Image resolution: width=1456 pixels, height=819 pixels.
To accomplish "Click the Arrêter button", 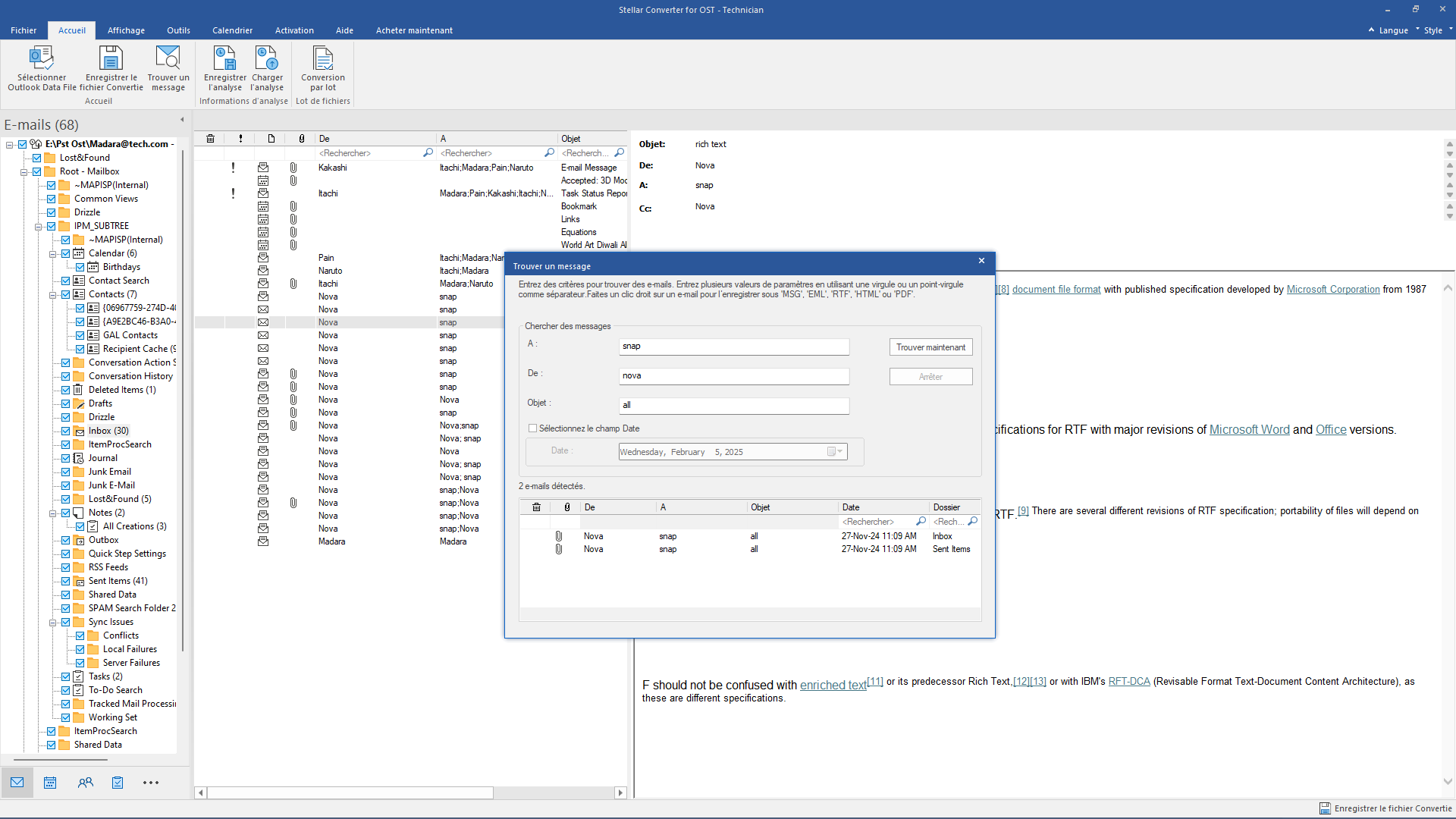I will (930, 377).
